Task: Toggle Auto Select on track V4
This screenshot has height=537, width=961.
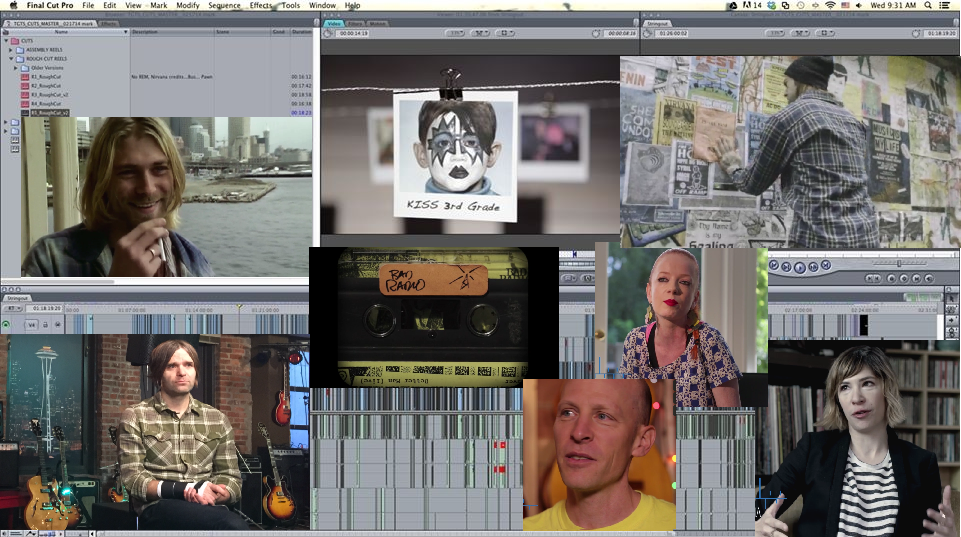Action: pyautogui.click(x=58, y=325)
